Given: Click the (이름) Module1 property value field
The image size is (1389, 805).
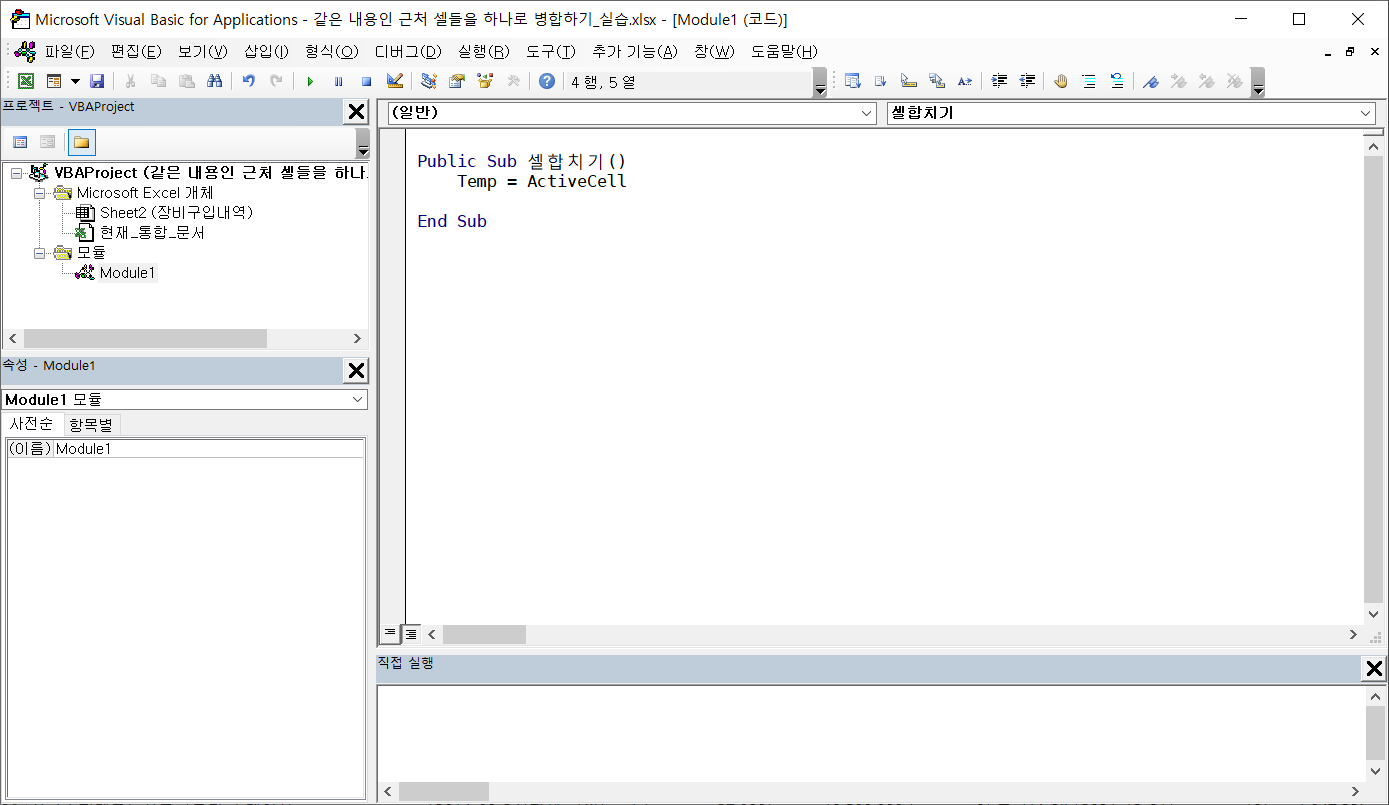Looking at the screenshot, I should tap(208, 449).
